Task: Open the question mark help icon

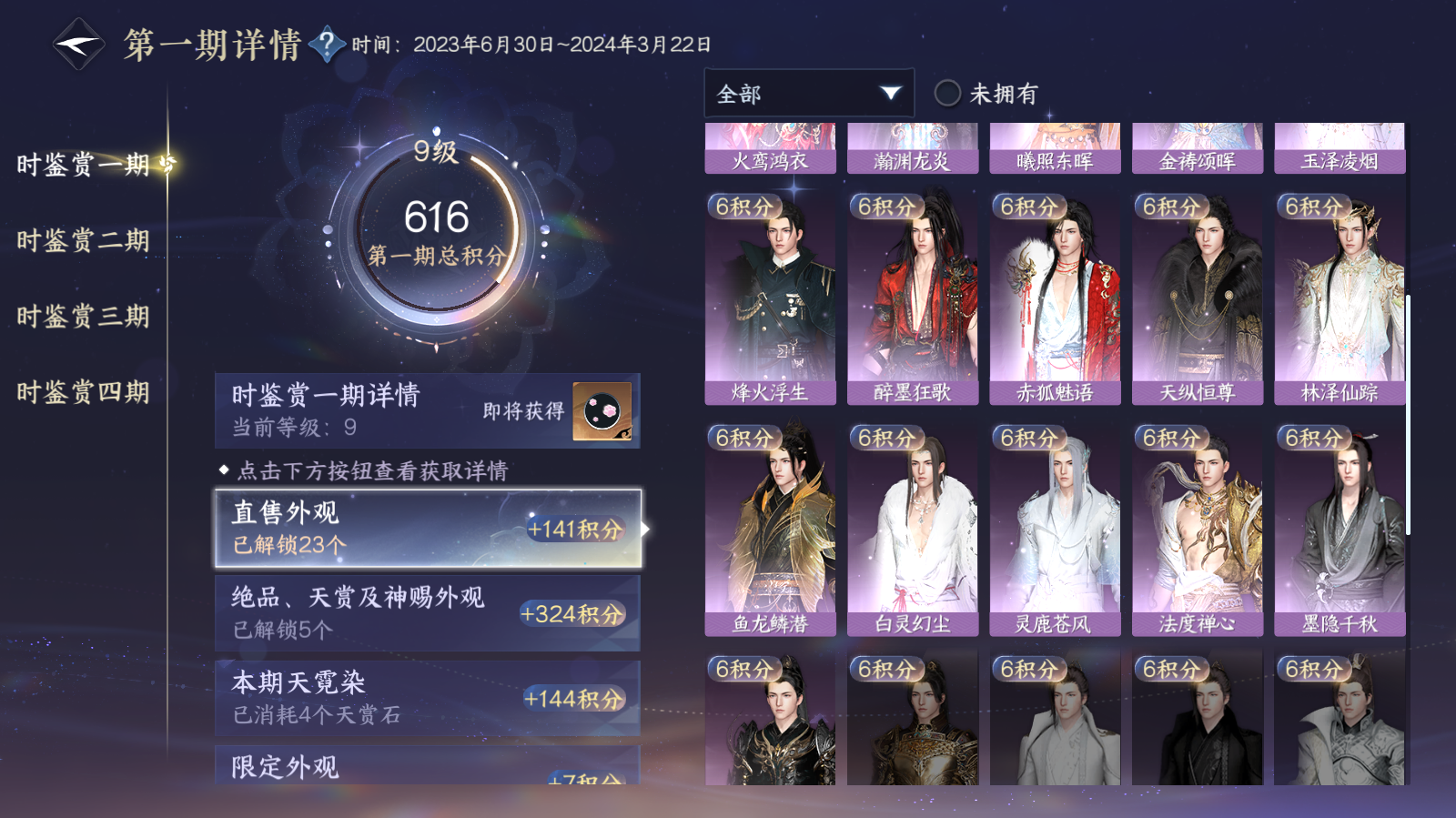Action: (327, 45)
